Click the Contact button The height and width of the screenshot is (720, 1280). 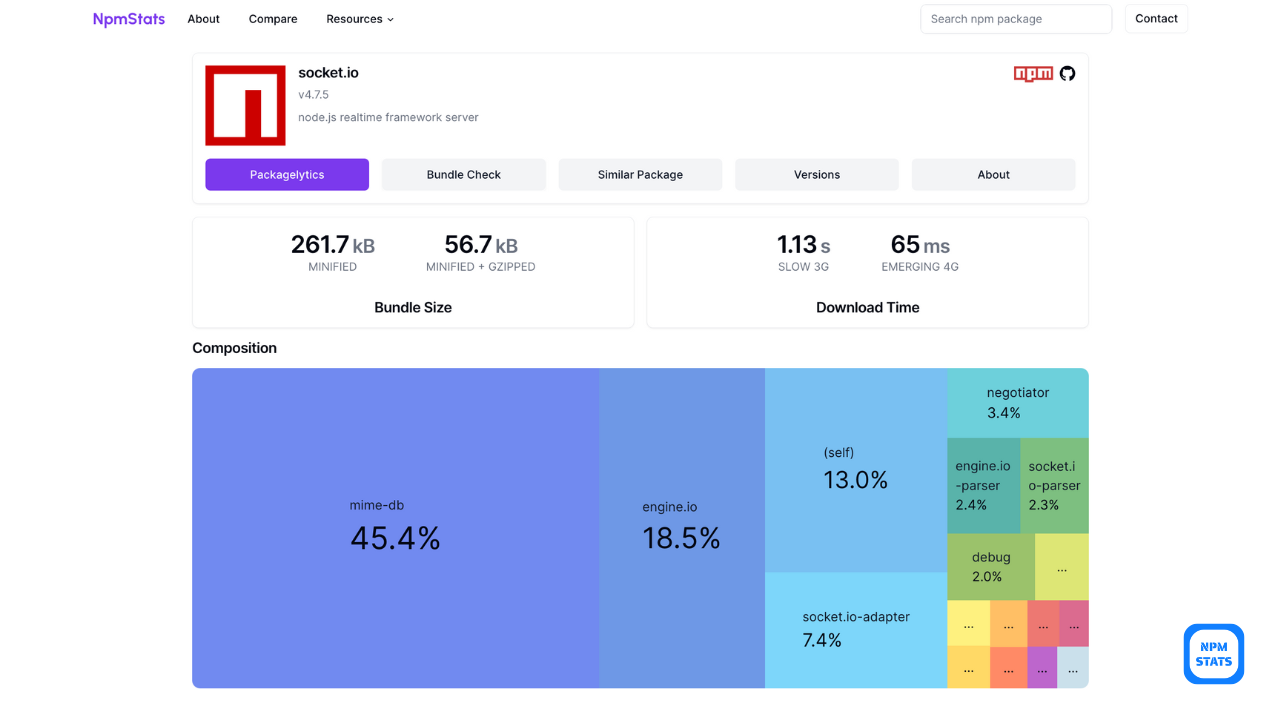click(x=1156, y=19)
